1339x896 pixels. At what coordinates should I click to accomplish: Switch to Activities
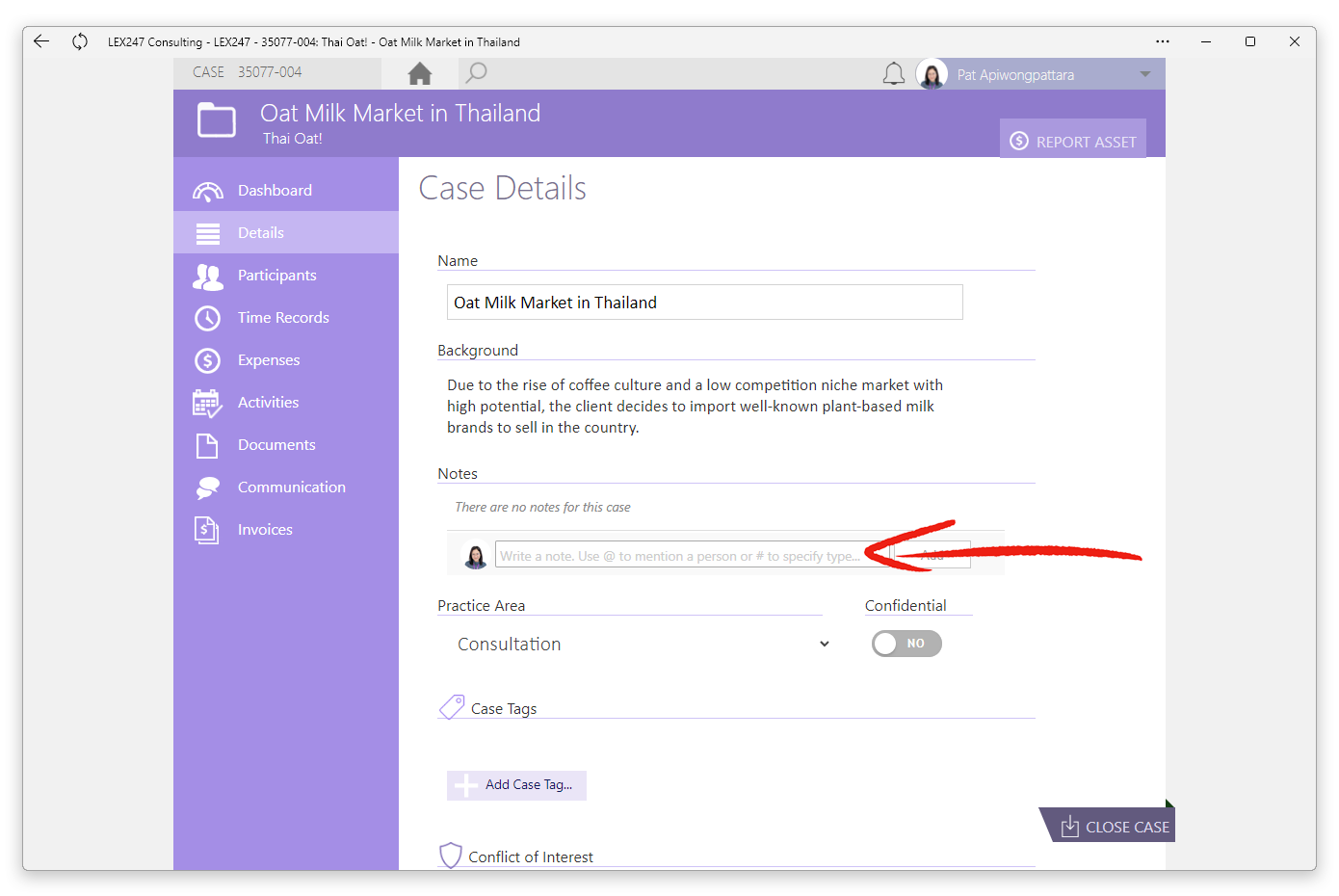[286, 402]
